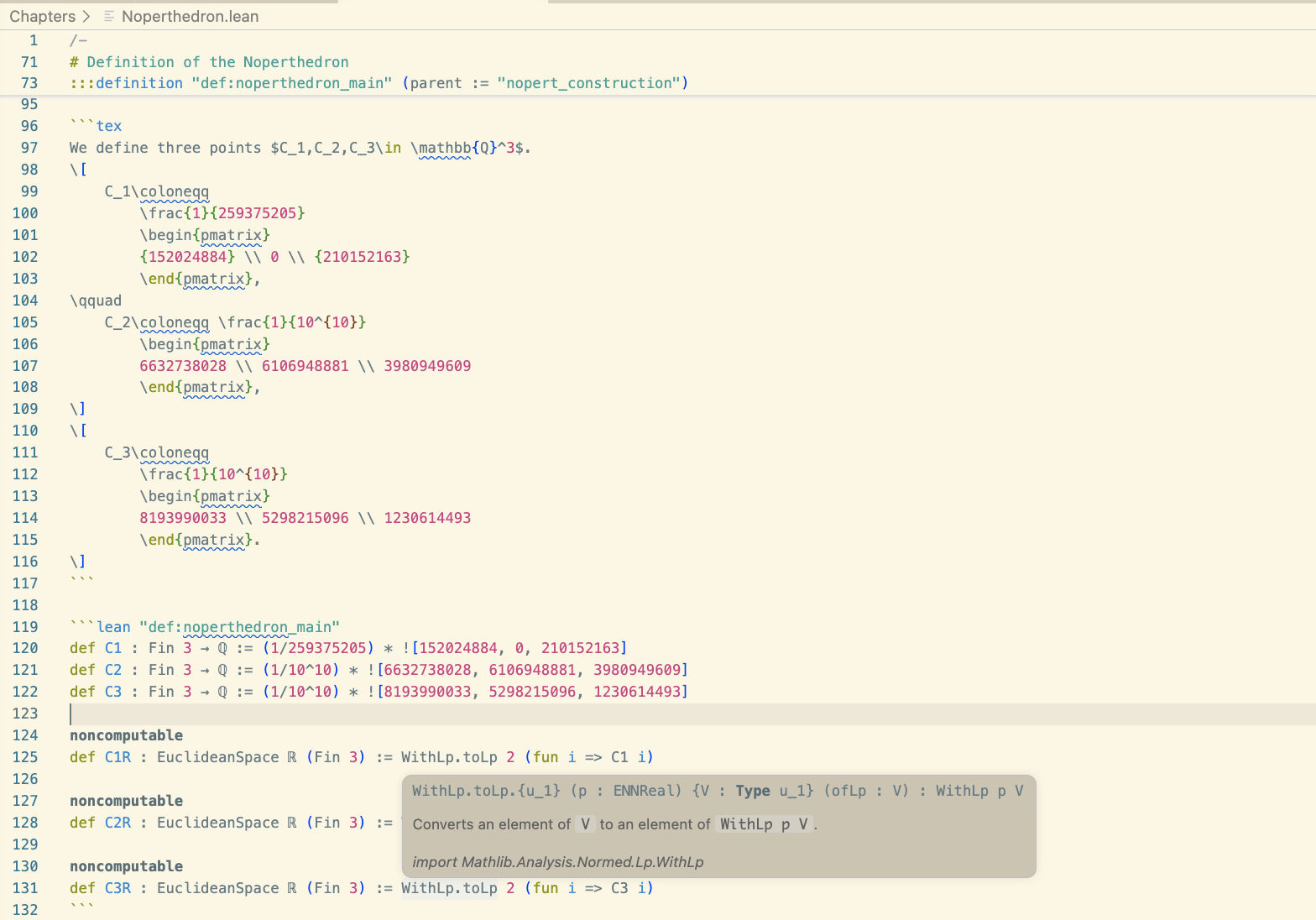Viewport: 1316px width, 920px height.
Task: Place cursor on the ```tex fence at line 96
Action: (96, 126)
